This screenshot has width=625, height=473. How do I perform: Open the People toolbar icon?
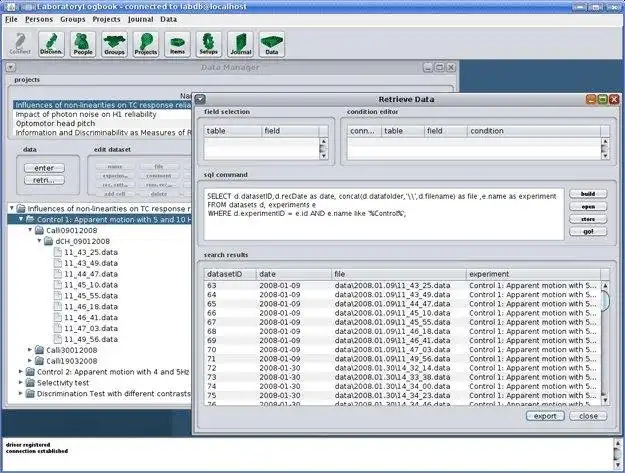pyautogui.click(x=83, y=44)
